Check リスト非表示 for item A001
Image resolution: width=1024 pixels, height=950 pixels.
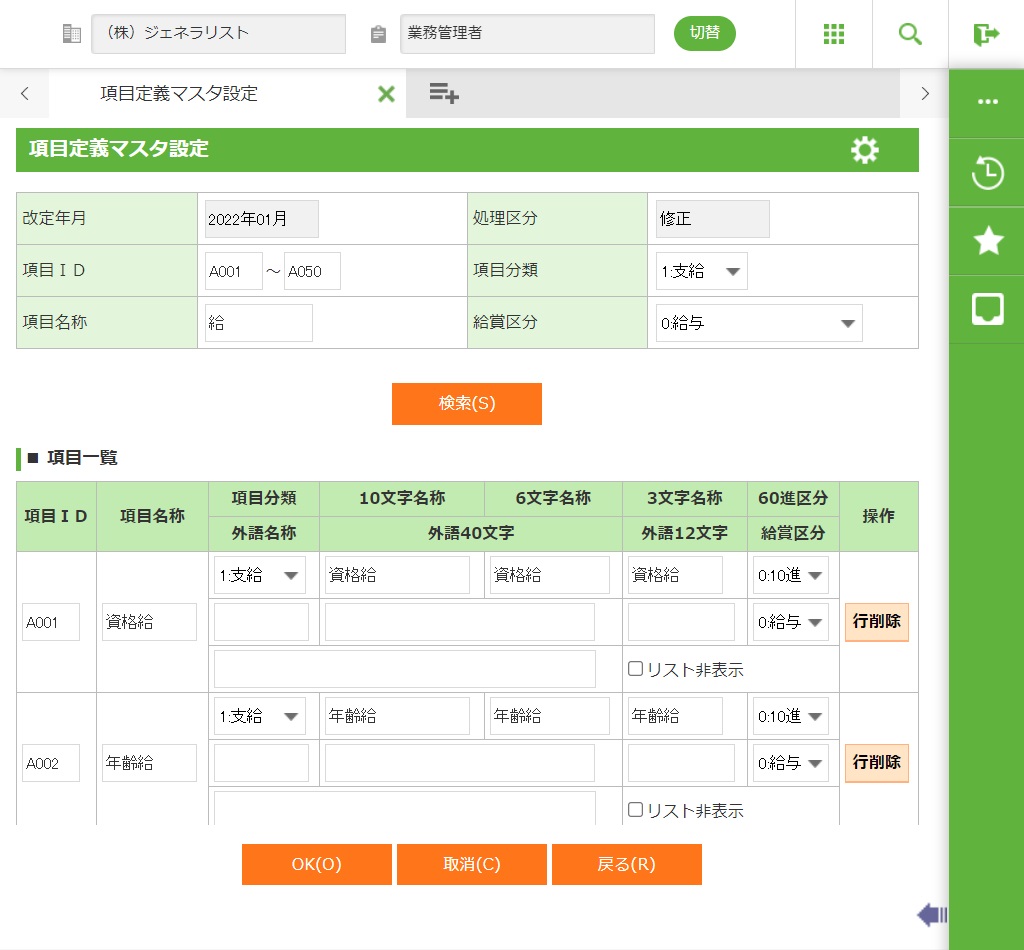click(x=635, y=669)
